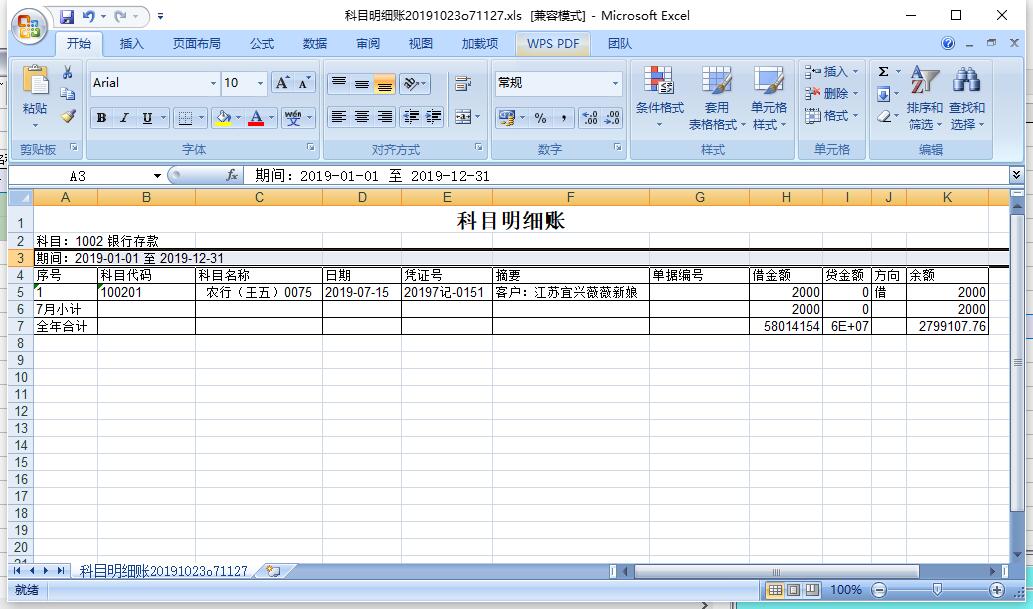Screen dimensions: 1033x609
Task: Click the AutoSum sigma icon
Action: 883,72
